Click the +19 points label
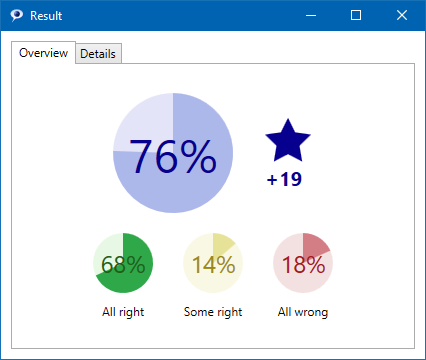The width and height of the screenshot is (426, 360). pos(284,179)
